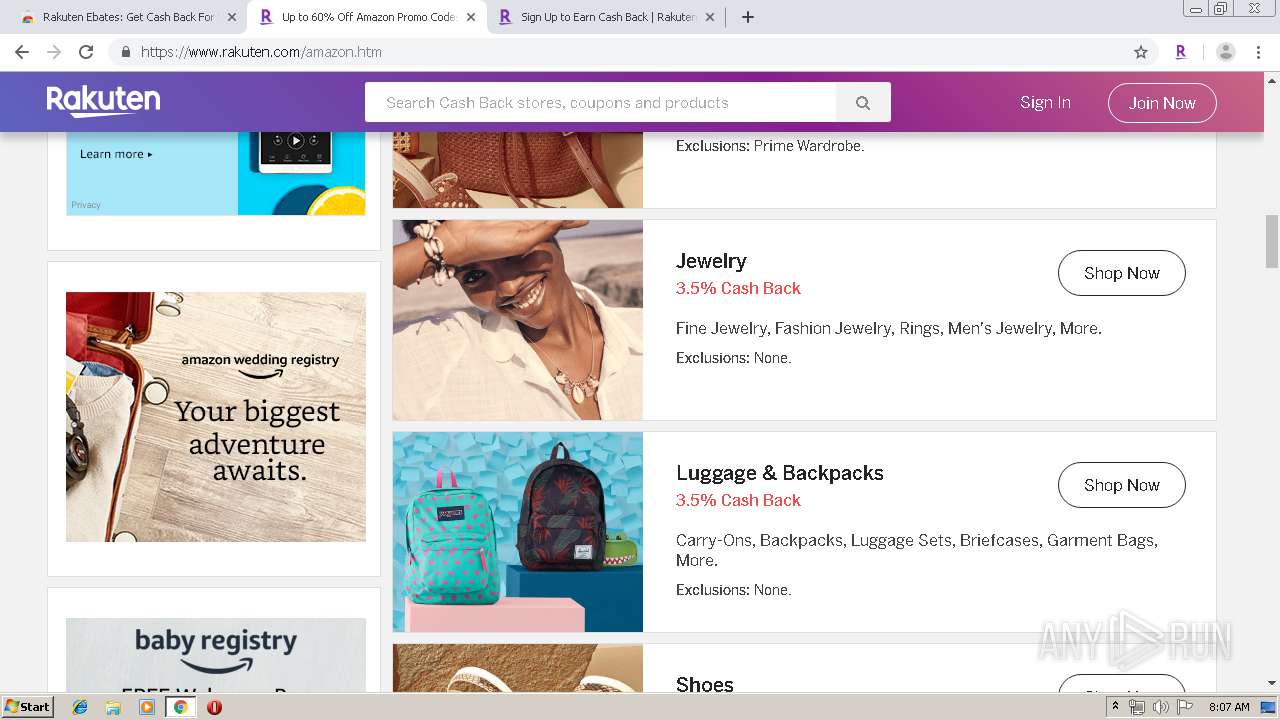Switch to Sign Up to Earn tab

pyautogui.click(x=606, y=17)
